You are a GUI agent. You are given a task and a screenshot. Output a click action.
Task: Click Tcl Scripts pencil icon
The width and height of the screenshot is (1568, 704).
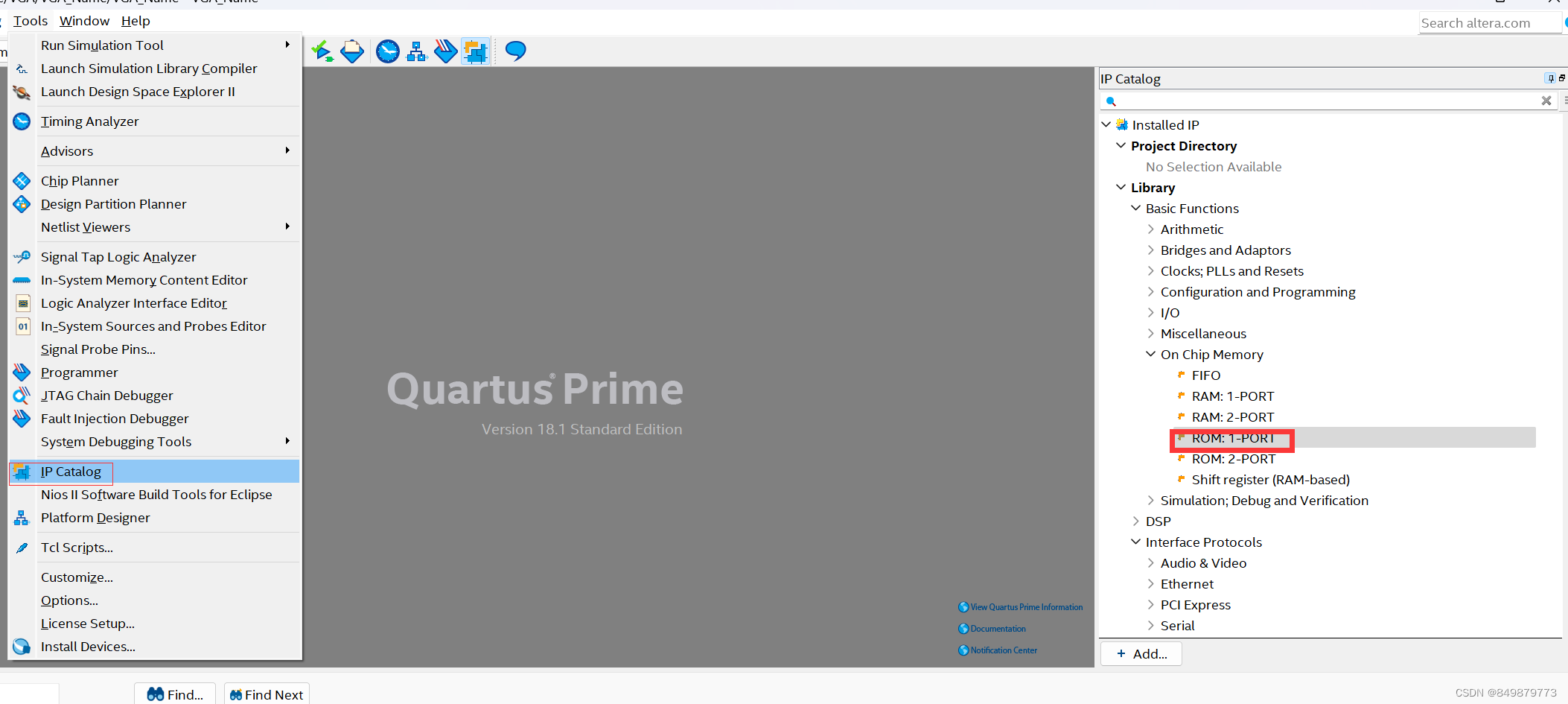(22, 548)
